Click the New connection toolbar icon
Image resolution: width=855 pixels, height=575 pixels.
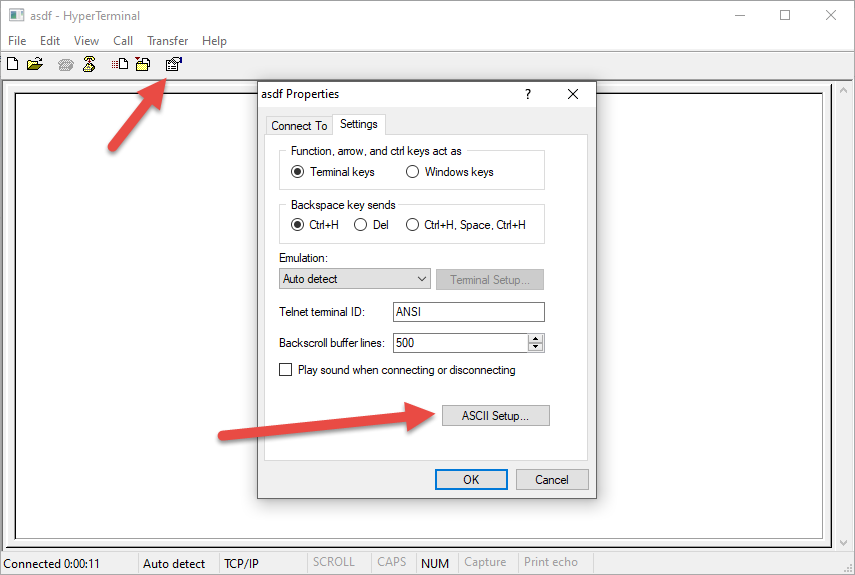click(13, 64)
